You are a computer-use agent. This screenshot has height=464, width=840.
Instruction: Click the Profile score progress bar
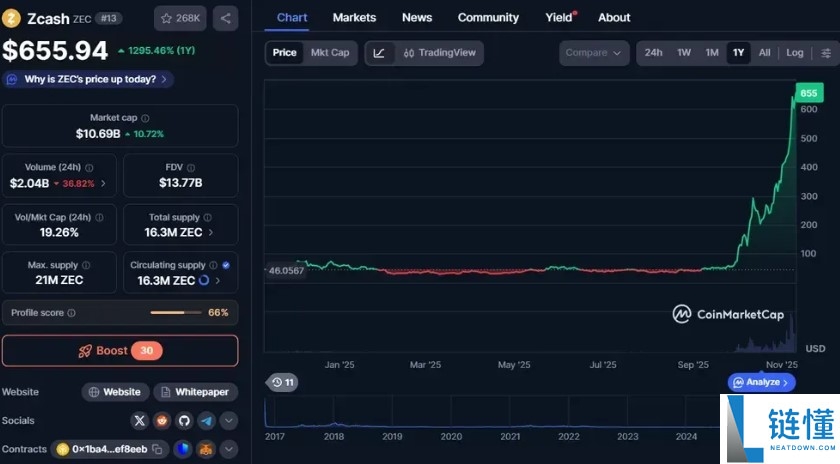click(x=176, y=313)
